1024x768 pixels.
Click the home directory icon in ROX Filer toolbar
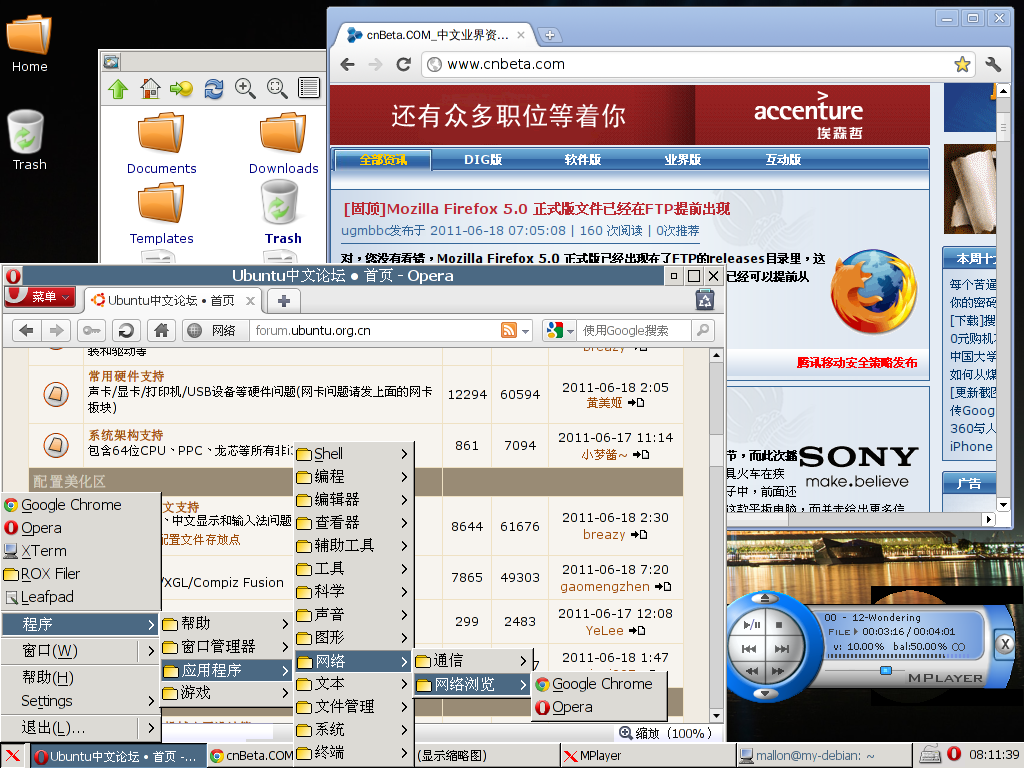click(150, 89)
